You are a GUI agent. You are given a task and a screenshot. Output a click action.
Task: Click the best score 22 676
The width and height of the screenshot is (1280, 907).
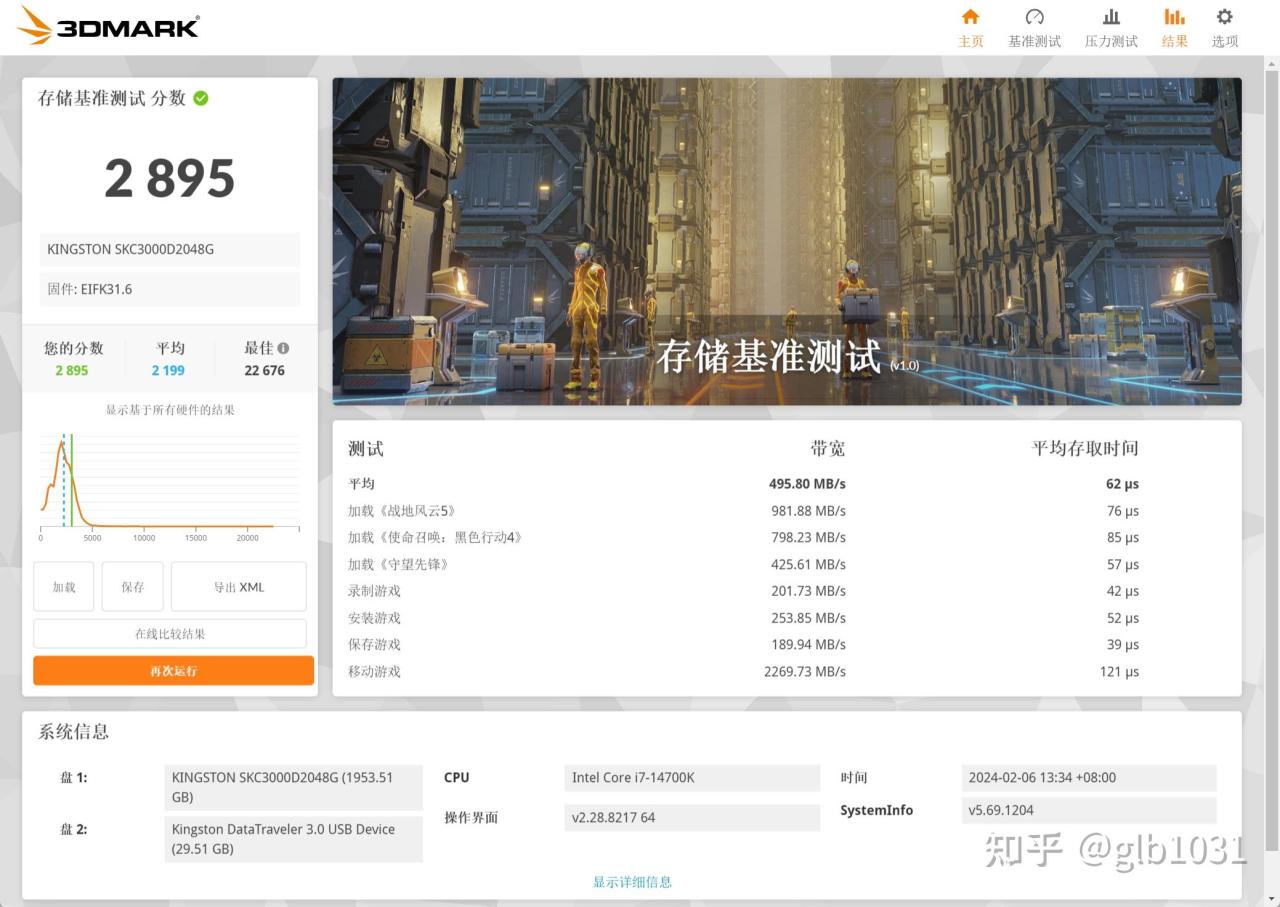click(265, 371)
